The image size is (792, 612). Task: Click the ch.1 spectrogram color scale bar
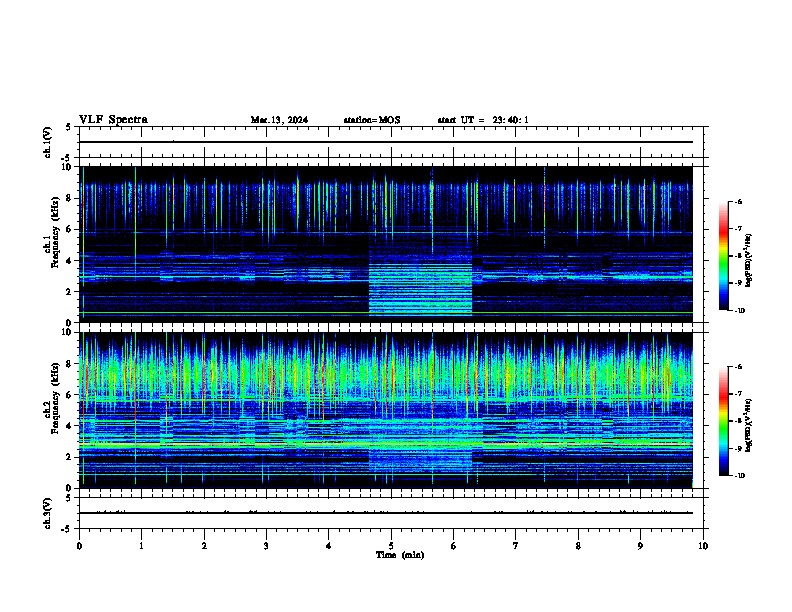pyautogui.click(x=724, y=256)
